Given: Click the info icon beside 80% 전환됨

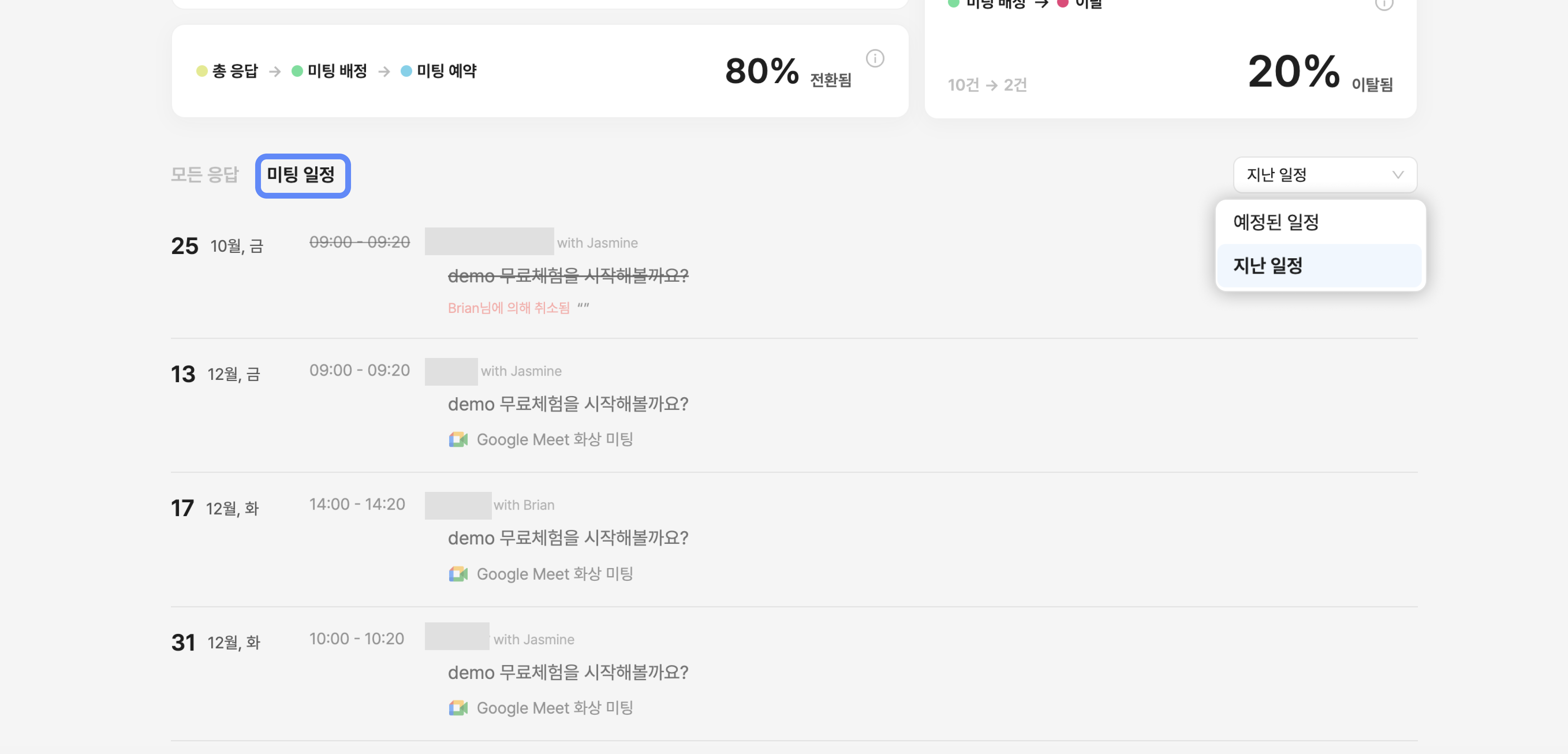Looking at the screenshot, I should click(x=875, y=59).
